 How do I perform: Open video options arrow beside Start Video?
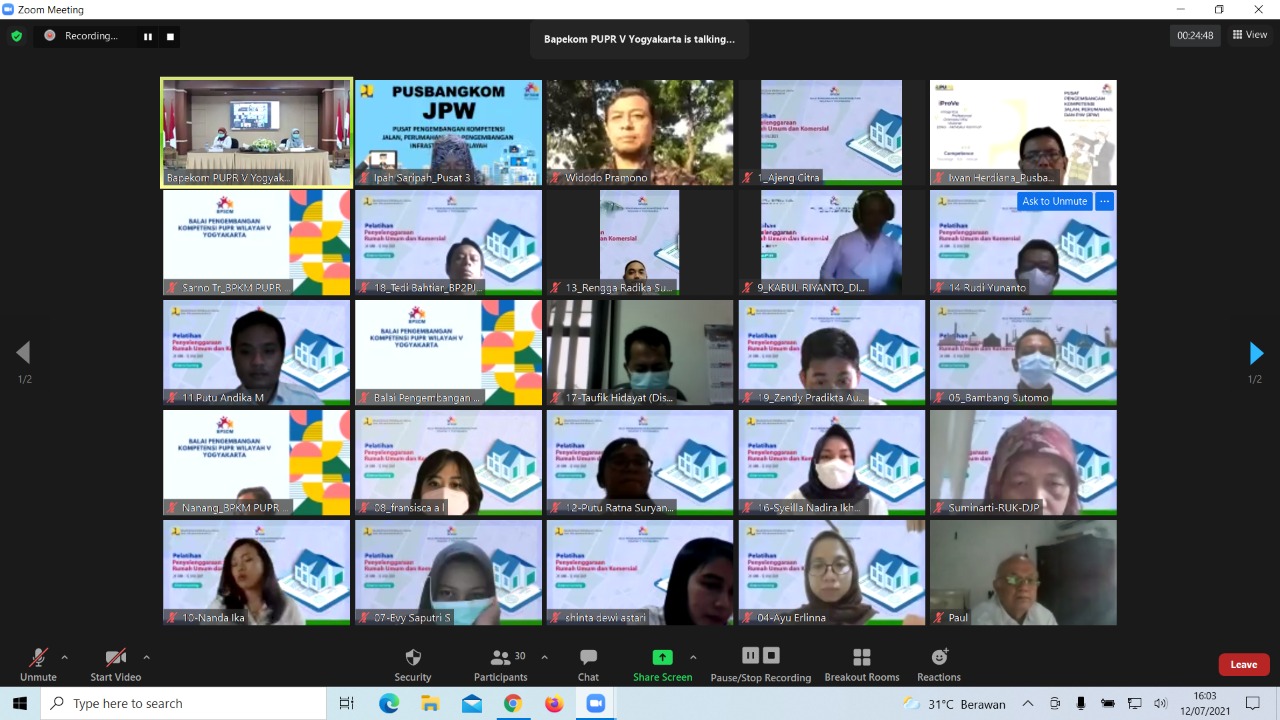(146, 657)
